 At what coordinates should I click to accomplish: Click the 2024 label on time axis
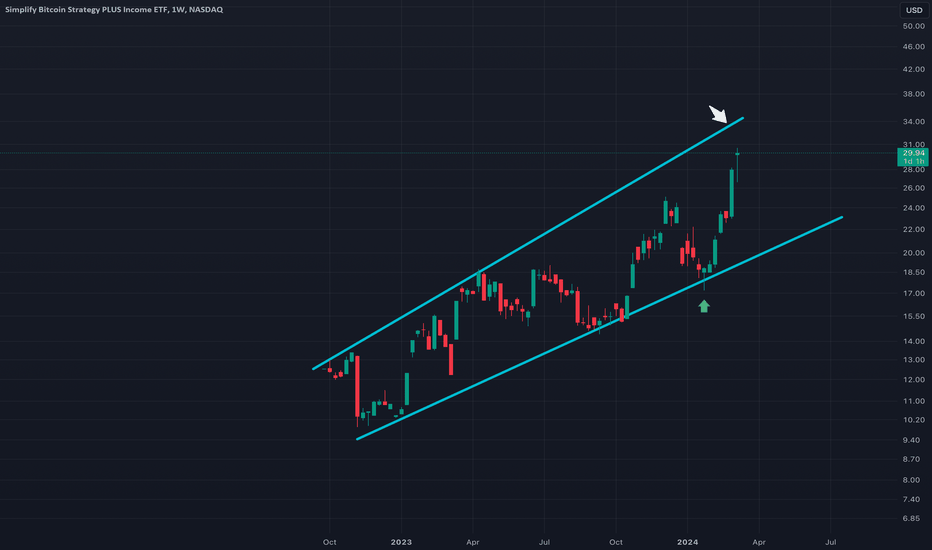pos(688,542)
